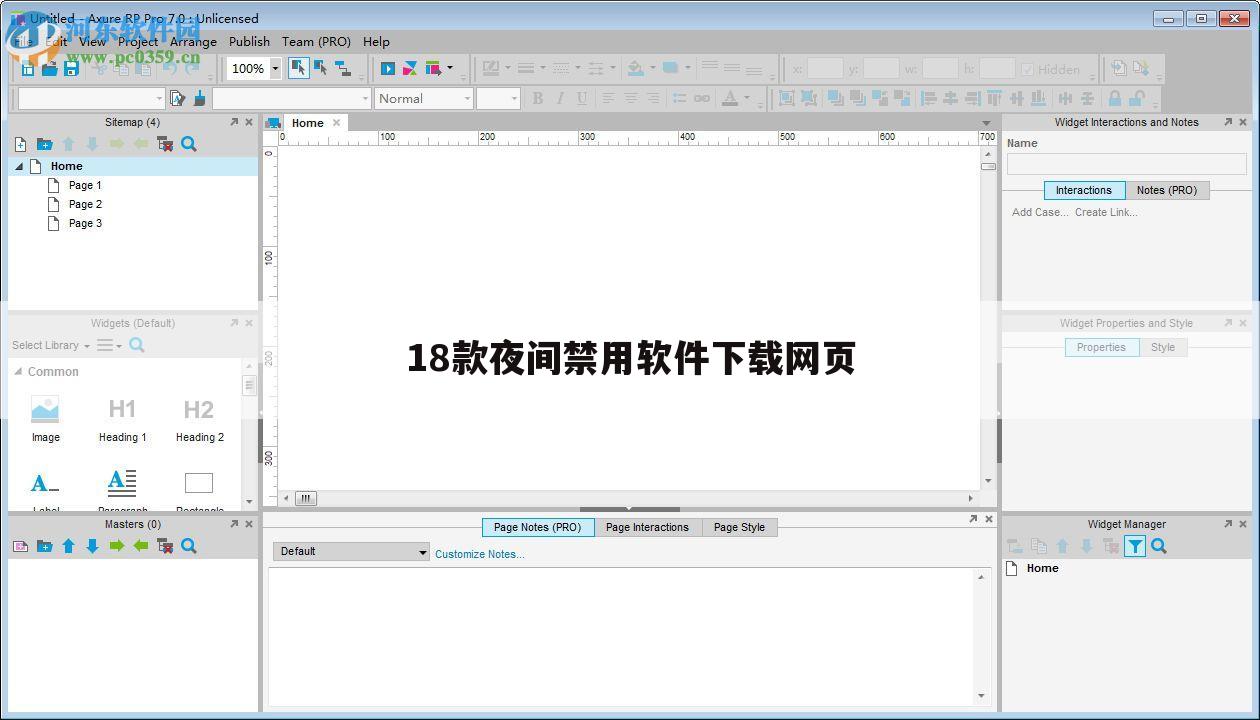1260x720 pixels.
Task: Select Page 3 in the Sitemap
Action: 85,223
